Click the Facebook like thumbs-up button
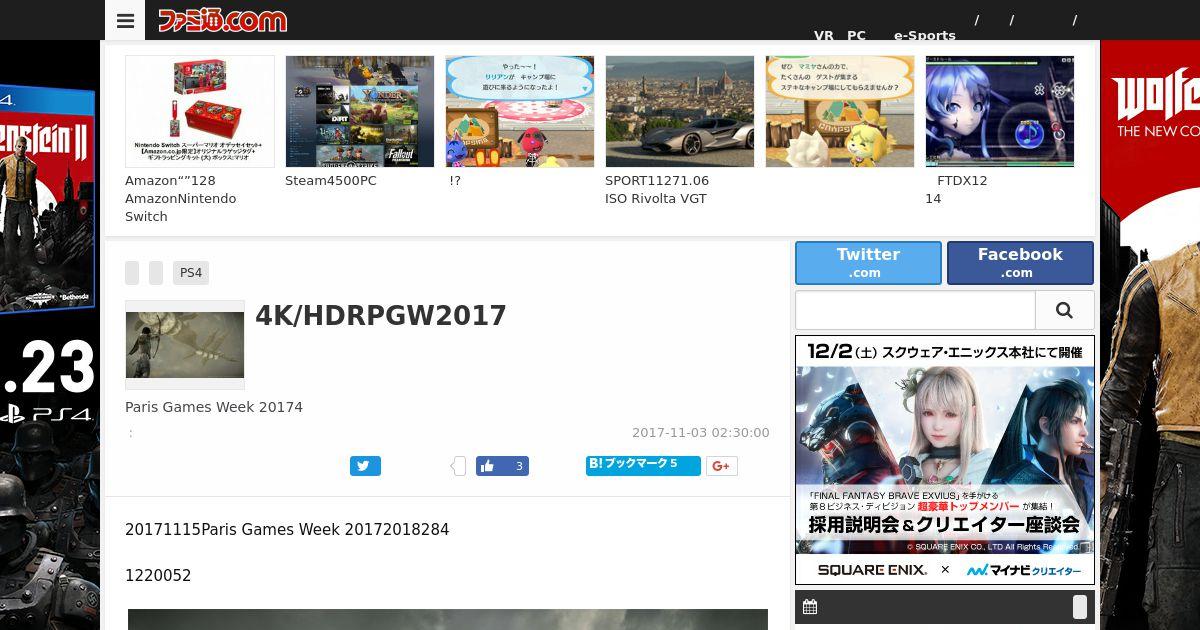 pyautogui.click(x=487, y=466)
